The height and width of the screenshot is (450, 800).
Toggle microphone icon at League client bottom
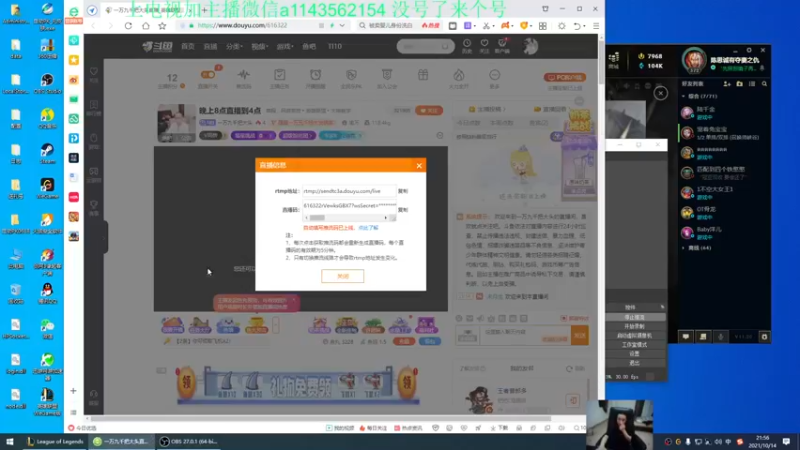click(x=720, y=337)
